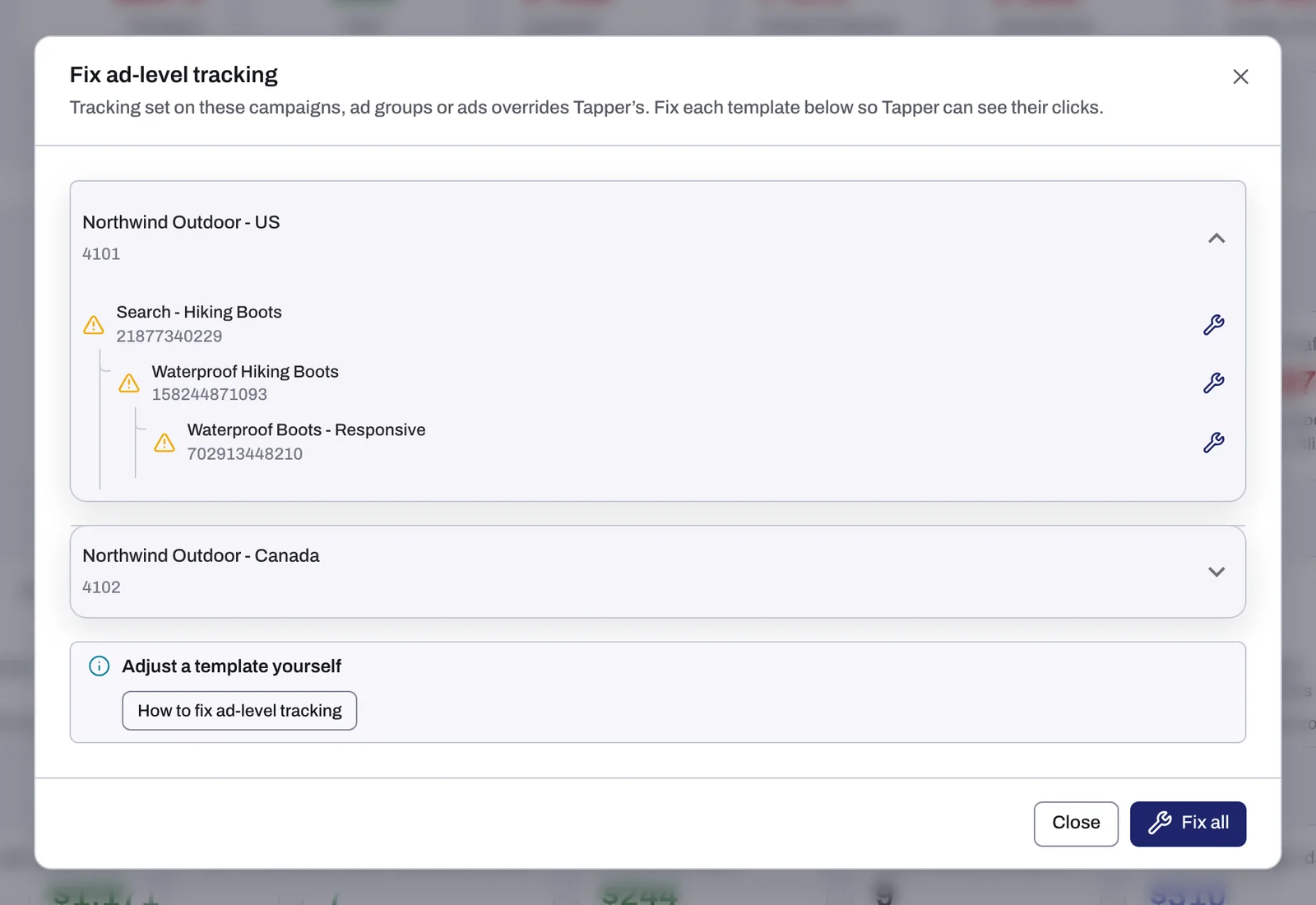Screen dimensions: 1316x905
Task: Click Northwind Outdoor - US account title
Action: point(181,222)
